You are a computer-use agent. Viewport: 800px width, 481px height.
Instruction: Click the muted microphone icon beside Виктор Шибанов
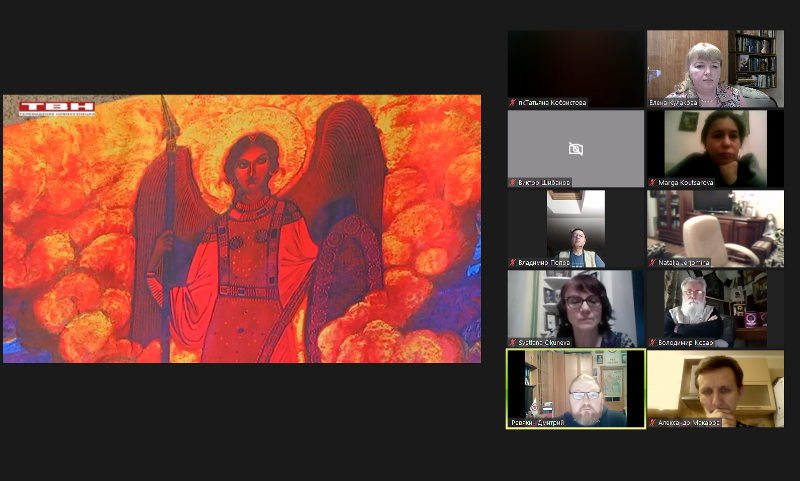tap(513, 182)
